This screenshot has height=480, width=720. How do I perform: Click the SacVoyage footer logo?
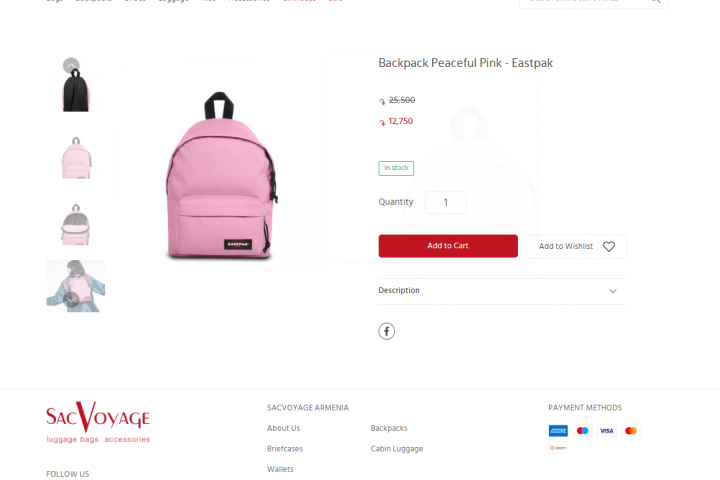click(98, 423)
